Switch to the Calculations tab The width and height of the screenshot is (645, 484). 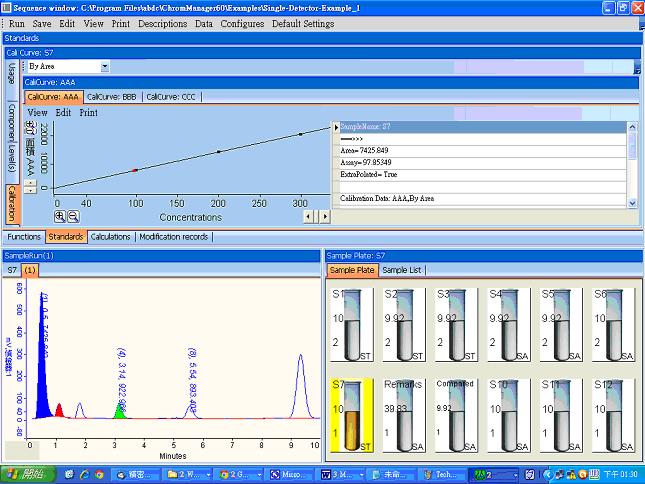(110, 237)
